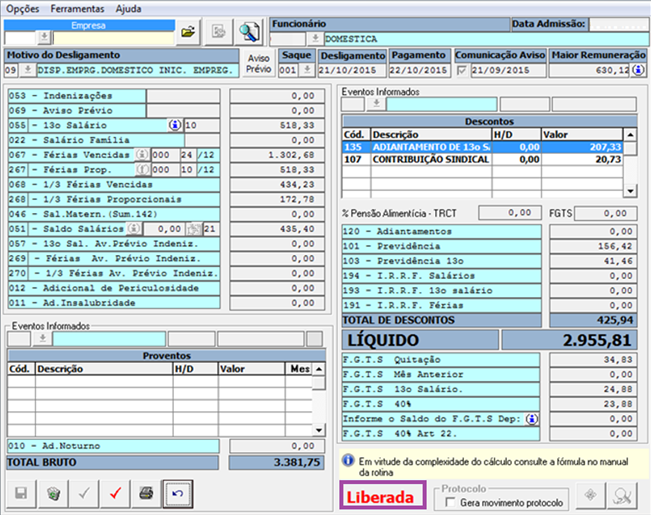This screenshot has height=515, width=651.
Task: Click the FGTS percentage field
Action: (606, 213)
